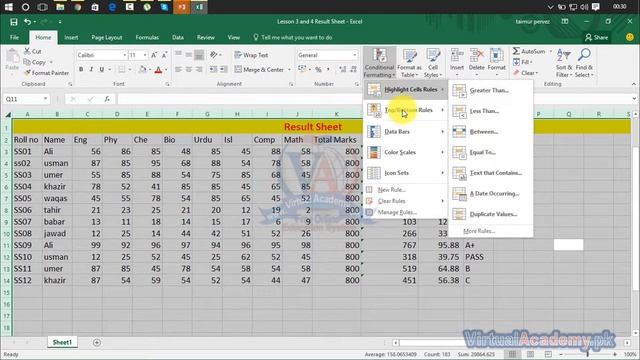Click the Fill Color bucket swatch

click(142, 69)
